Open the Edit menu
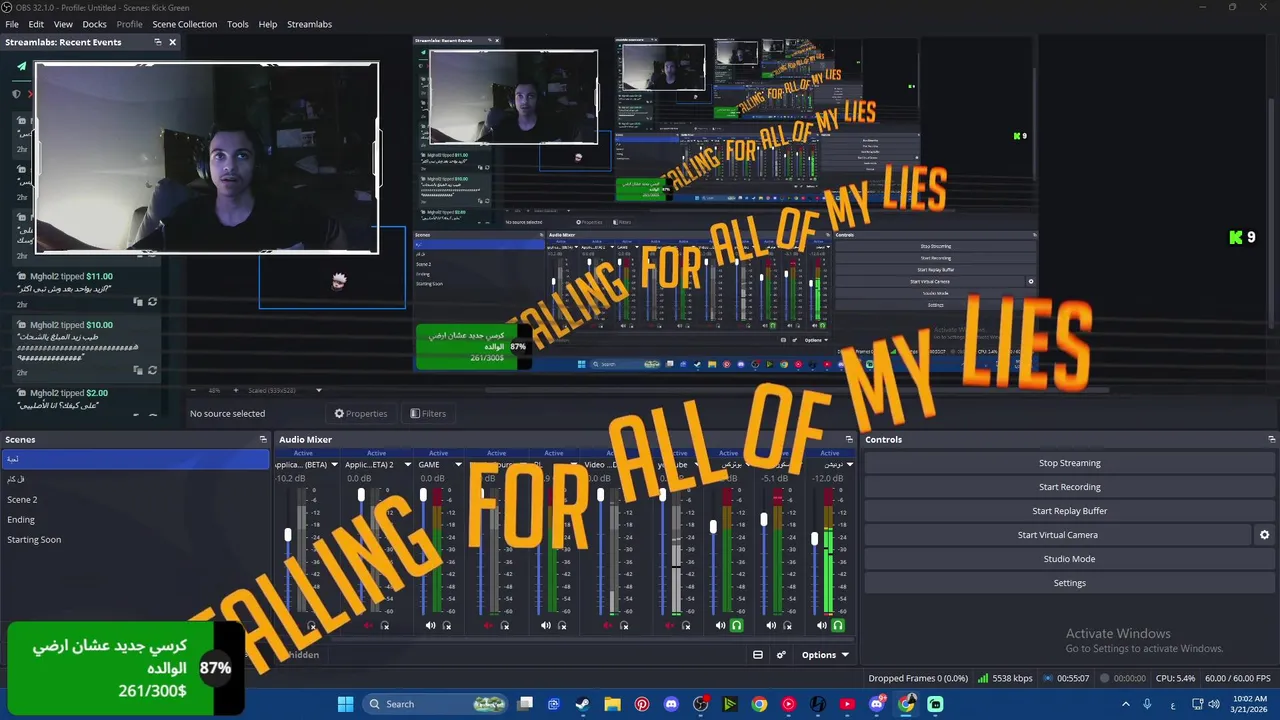Viewport: 1280px width, 720px height. click(x=36, y=24)
